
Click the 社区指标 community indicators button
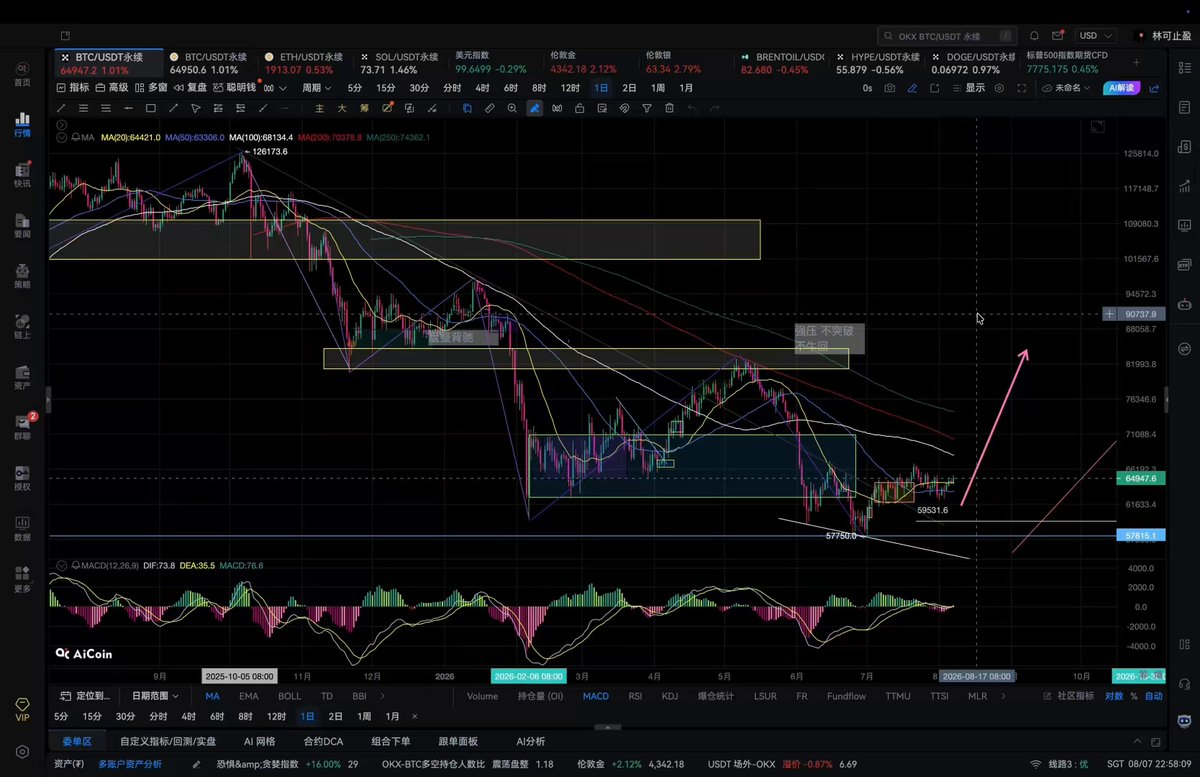coord(1067,696)
